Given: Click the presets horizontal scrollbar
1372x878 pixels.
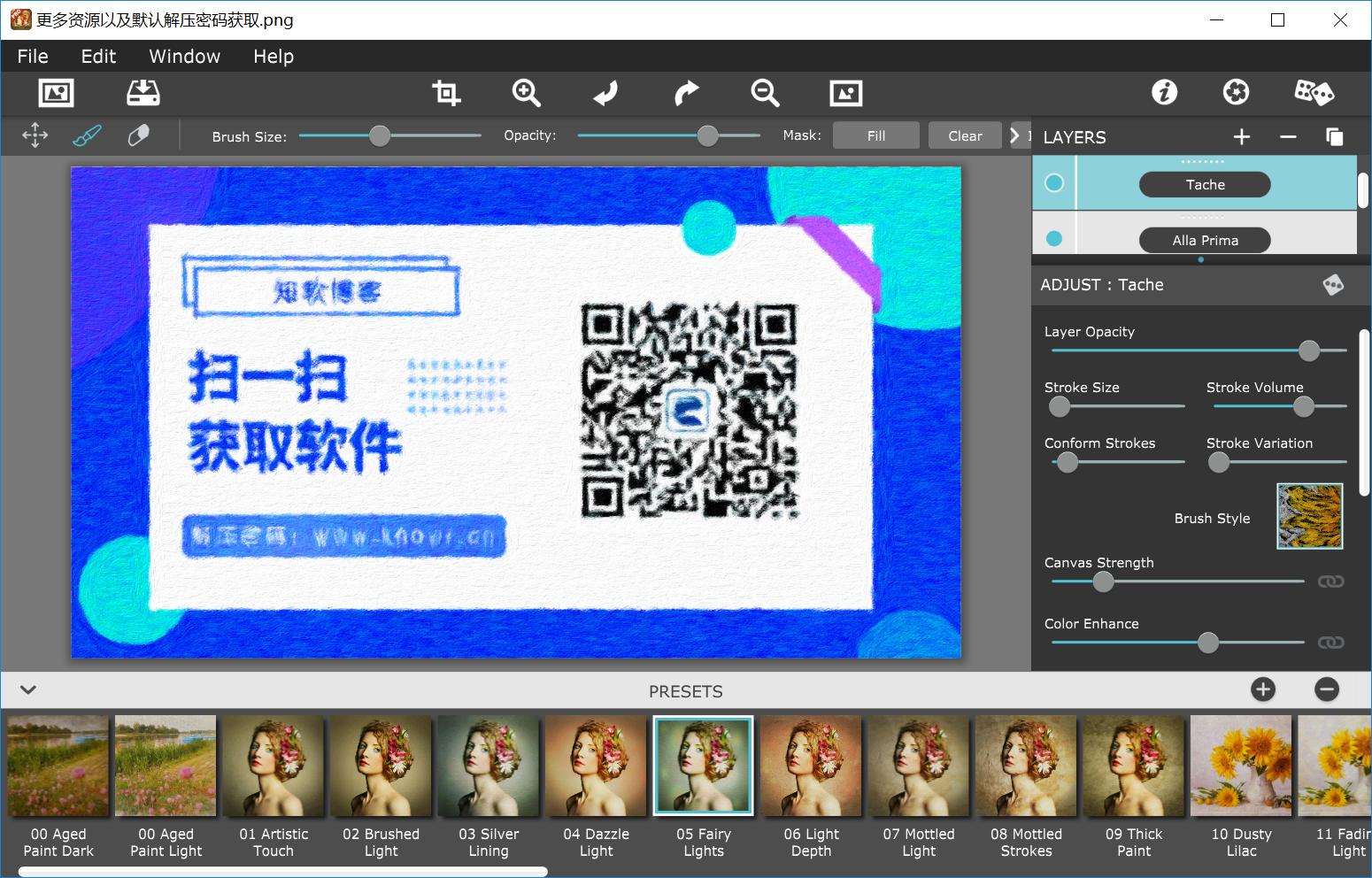Looking at the screenshot, I should 283,872.
